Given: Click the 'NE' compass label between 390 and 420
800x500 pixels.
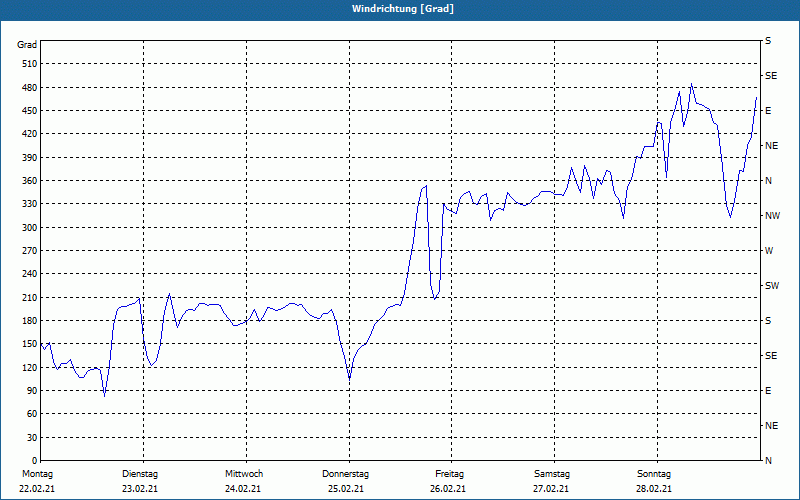Looking at the screenshot, I should (x=771, y=146).
